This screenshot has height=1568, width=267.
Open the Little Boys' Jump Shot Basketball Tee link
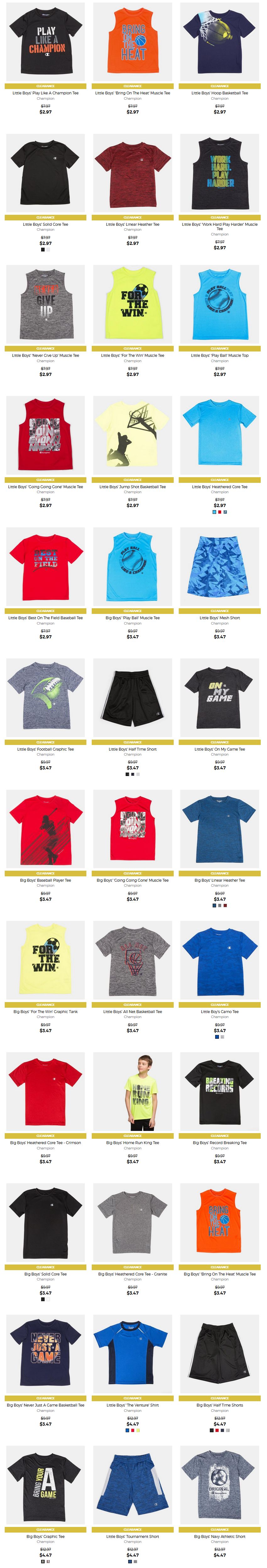(x=133, y=486)
